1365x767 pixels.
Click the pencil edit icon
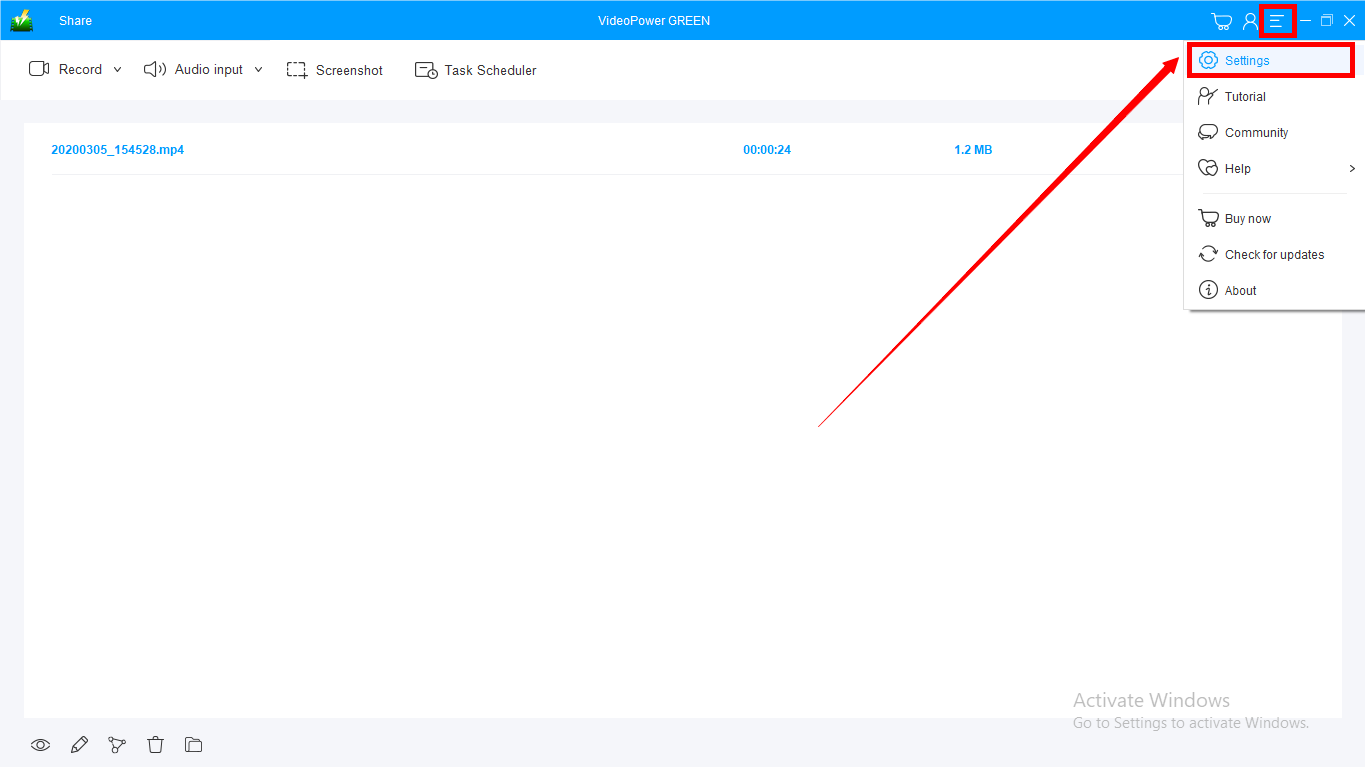[79, 745]
